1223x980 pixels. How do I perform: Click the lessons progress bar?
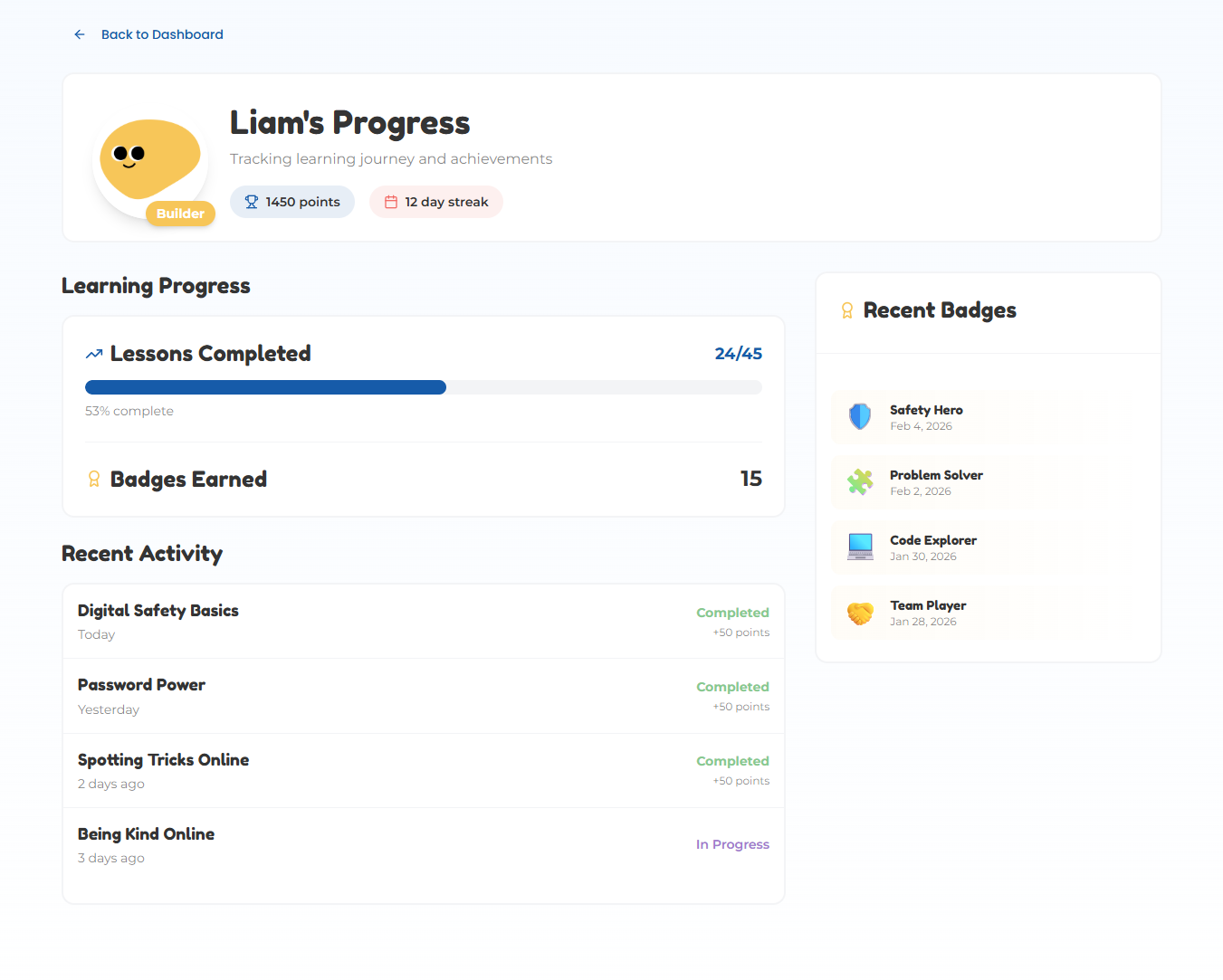pyautogui.click(x=423, y=386)
